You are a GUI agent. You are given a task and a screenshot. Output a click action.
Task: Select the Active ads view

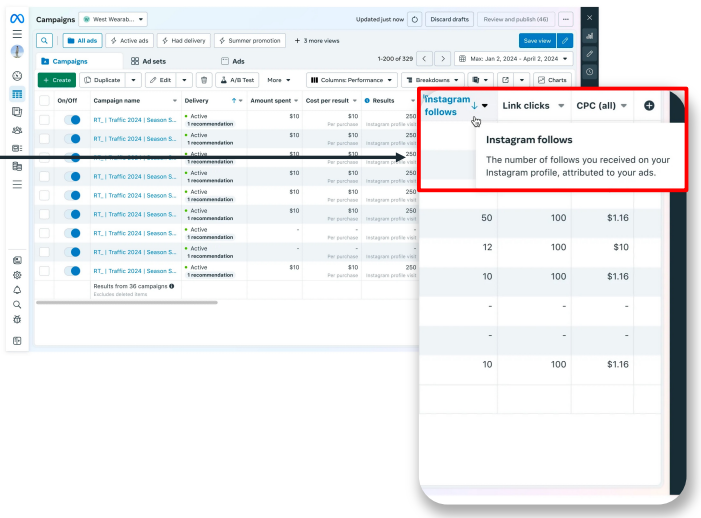point(130,41)
